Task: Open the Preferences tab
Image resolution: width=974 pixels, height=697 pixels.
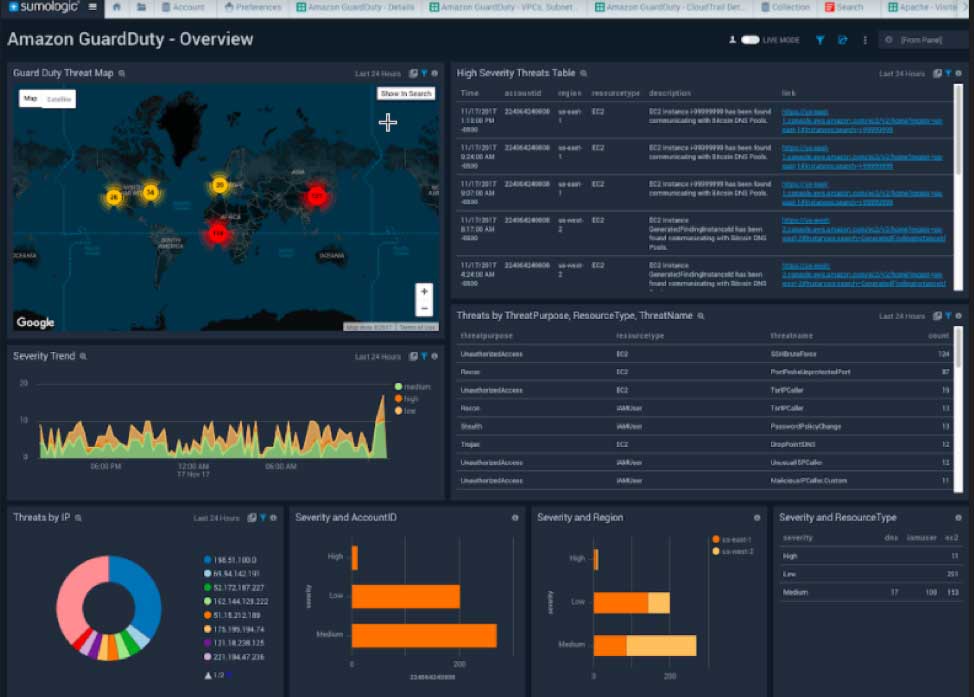Action: point(253,7)
